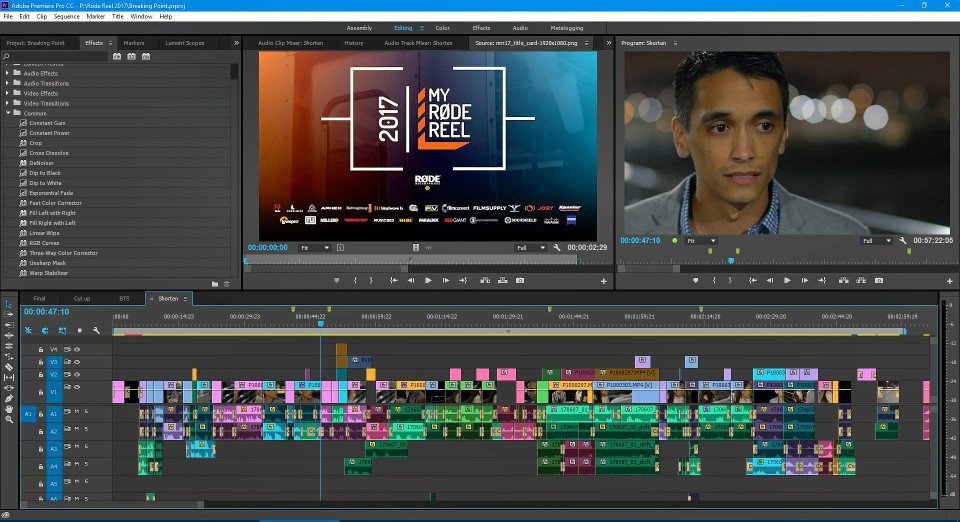The image size is (960, 522).
Task: Play the Program monitor sequence
Action: (x=787, y=280)
